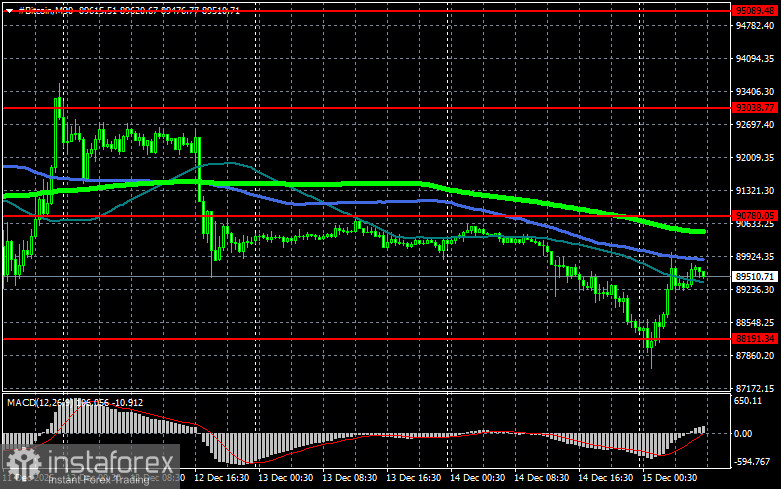The width and height of the screenshot is (781, 489).
Task: Click the 88548.25 price scale value
Action: (x=755, y=323)
